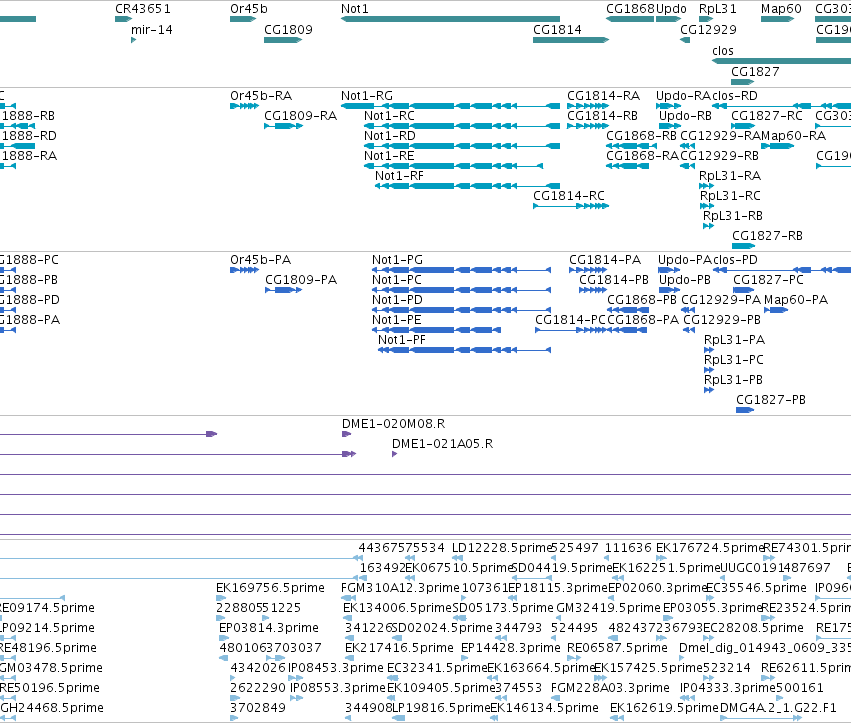Click protein CG1868-PB label
Image resolution: width=851 pixels, height=723 pixels.
[642, 300]
